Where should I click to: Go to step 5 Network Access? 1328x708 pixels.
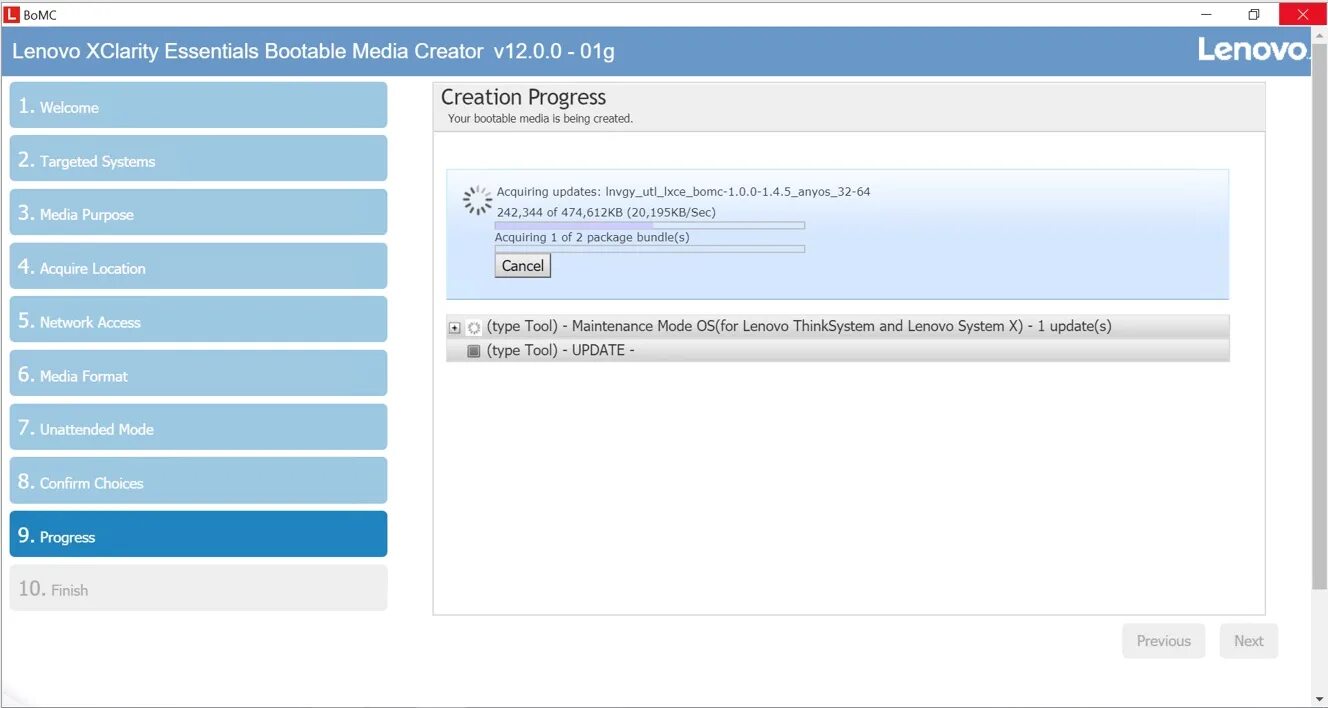pos(198,319)
